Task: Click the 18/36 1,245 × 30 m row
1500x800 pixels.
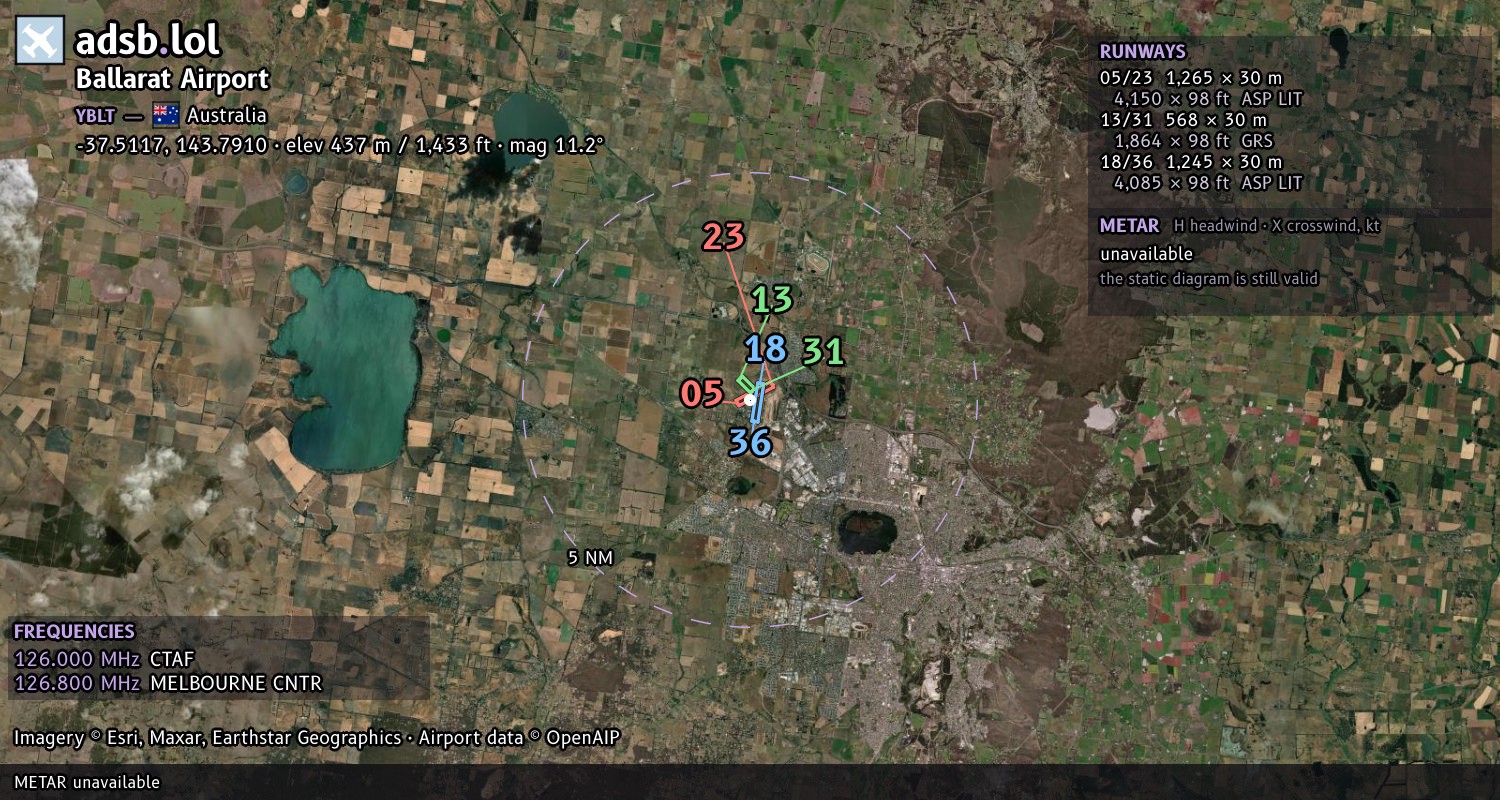Action: pyautogui.click(x=1190, y=162)
